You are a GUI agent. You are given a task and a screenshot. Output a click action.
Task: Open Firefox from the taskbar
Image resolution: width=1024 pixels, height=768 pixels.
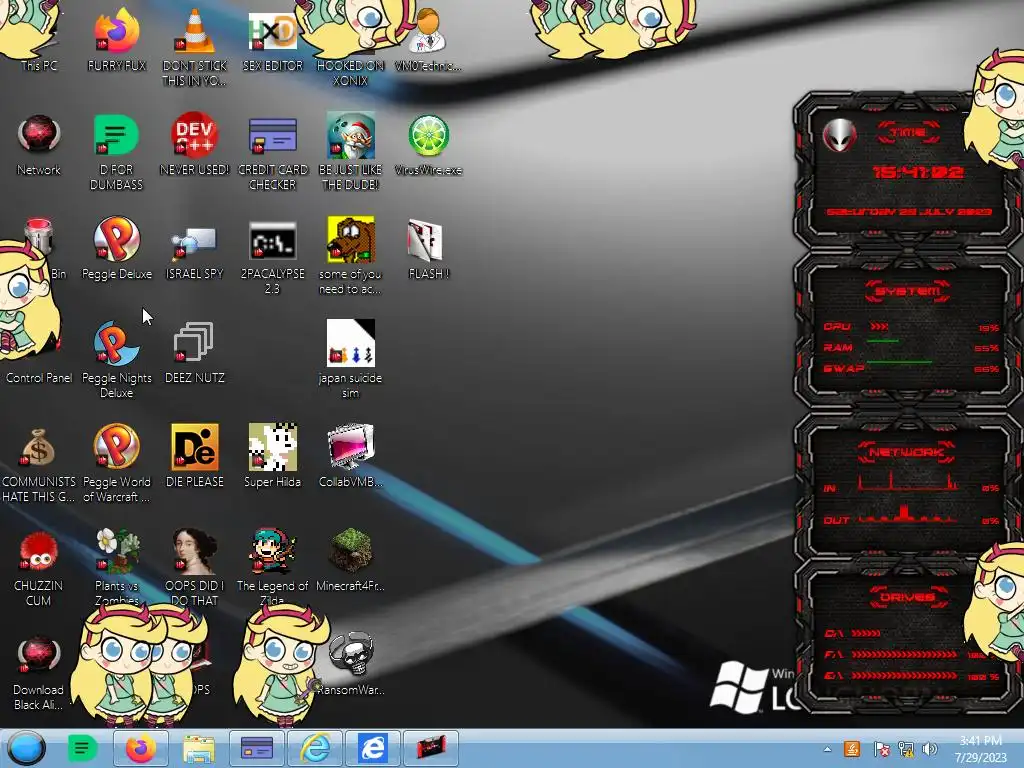coord(140,748)
